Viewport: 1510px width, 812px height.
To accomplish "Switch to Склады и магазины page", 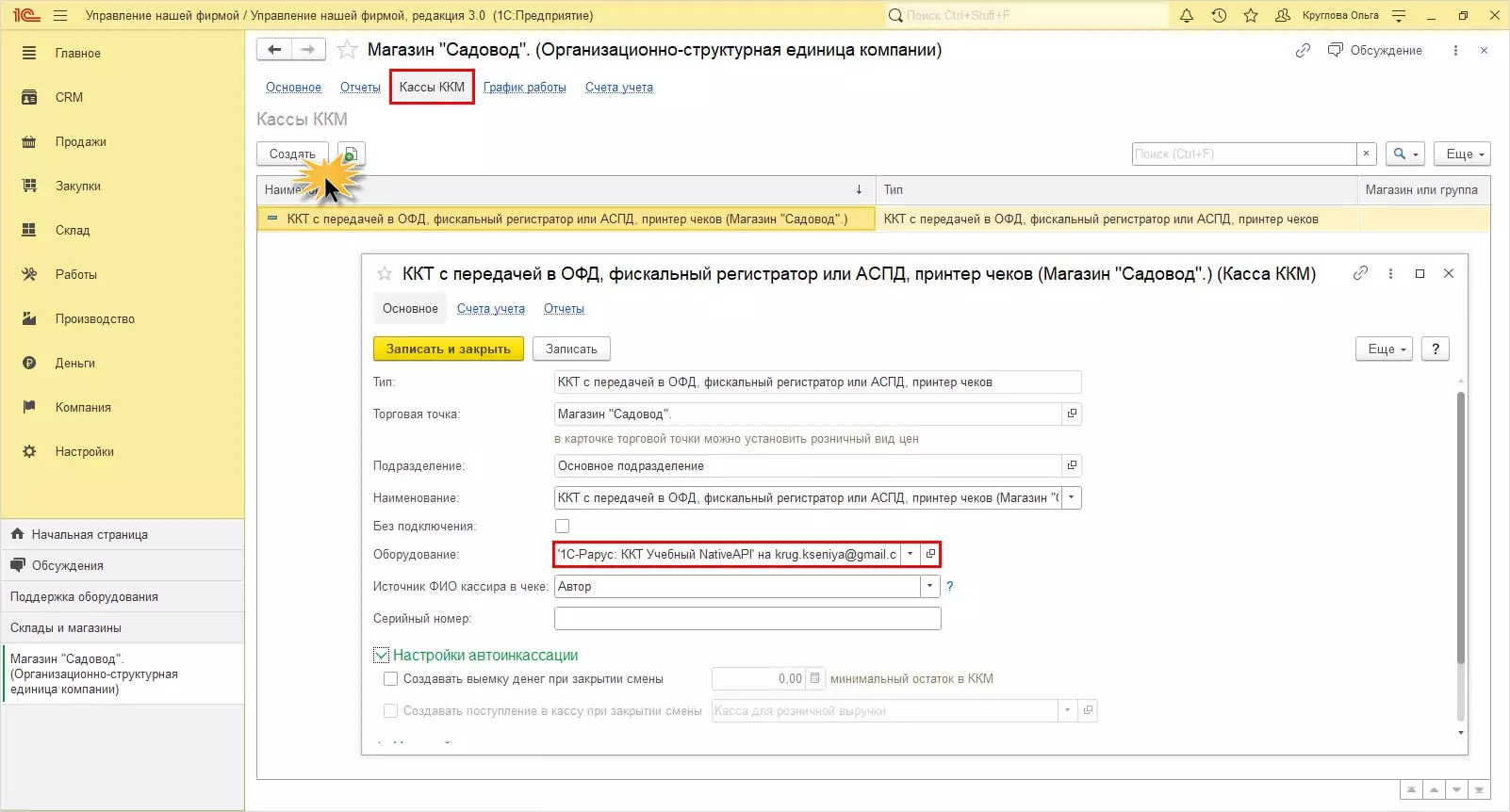I will [123, 627].
